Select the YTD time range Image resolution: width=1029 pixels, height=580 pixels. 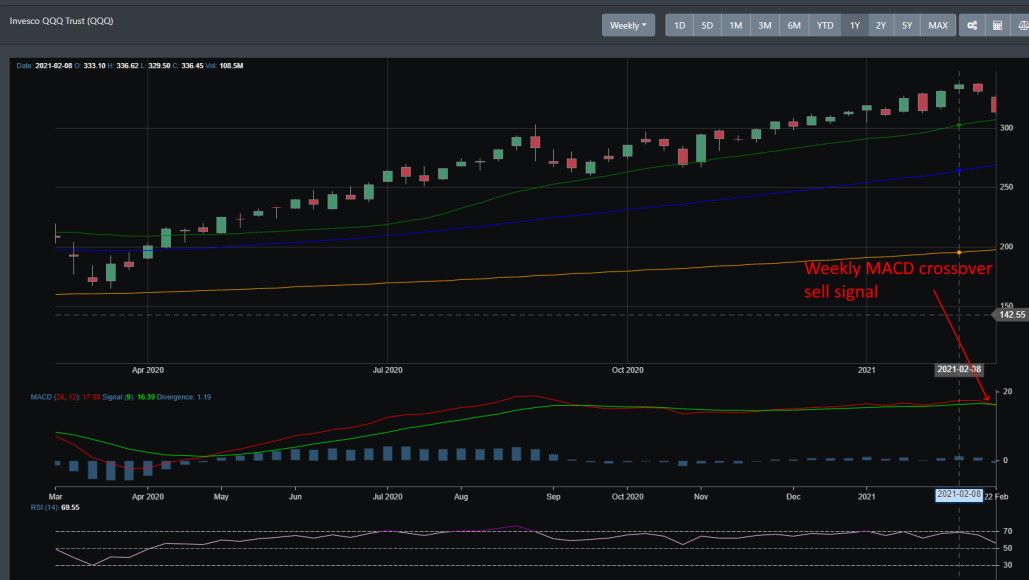coord(825,26)
